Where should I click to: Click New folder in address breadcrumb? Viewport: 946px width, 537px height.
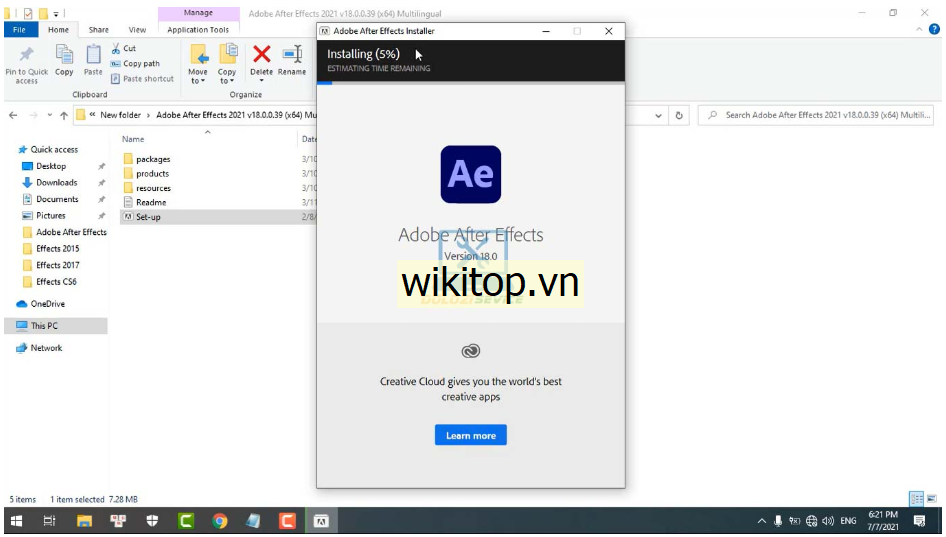pyautogui.click(x=120, y=115)
